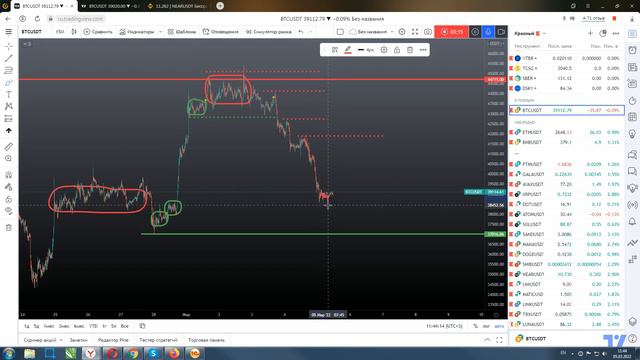Screen dimensions: 640x360
Task: Select BTCUSDT row in the watchlist
Action: (567, 110)
